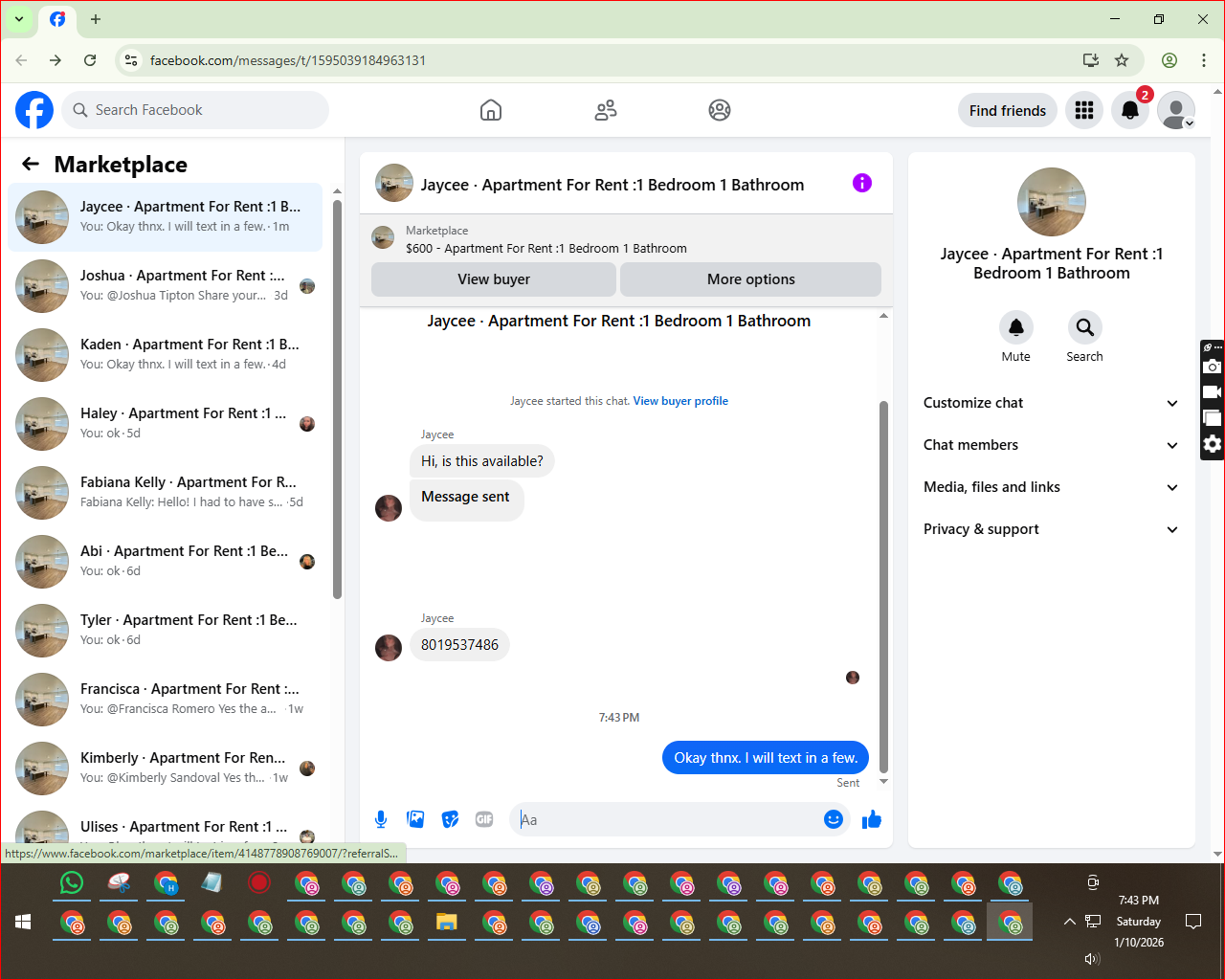Viewport: 1225px width, 980px height.
Task: Choose a sticker icon
Action: [x=450, y=819]
